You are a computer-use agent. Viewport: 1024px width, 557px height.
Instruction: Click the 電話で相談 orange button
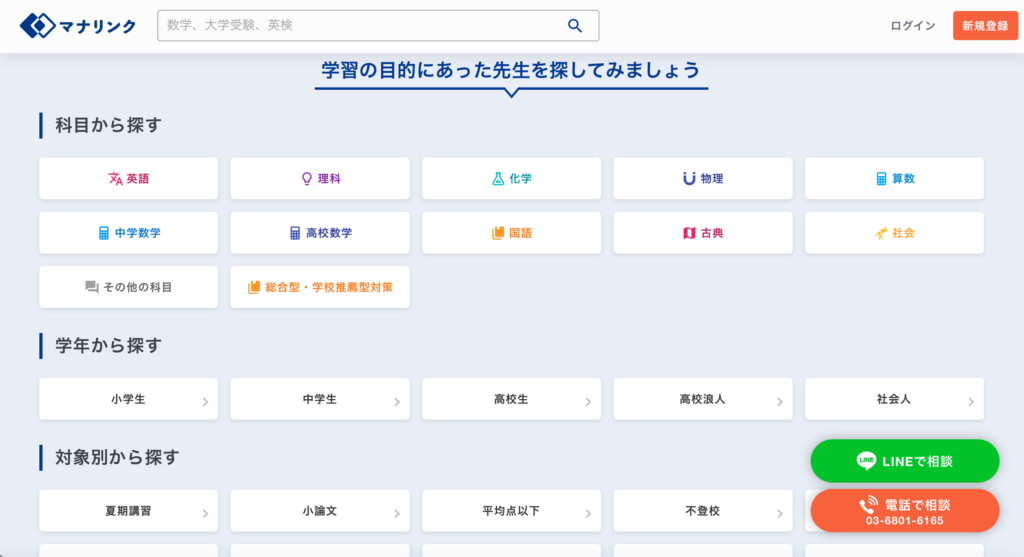click(904, 510)
